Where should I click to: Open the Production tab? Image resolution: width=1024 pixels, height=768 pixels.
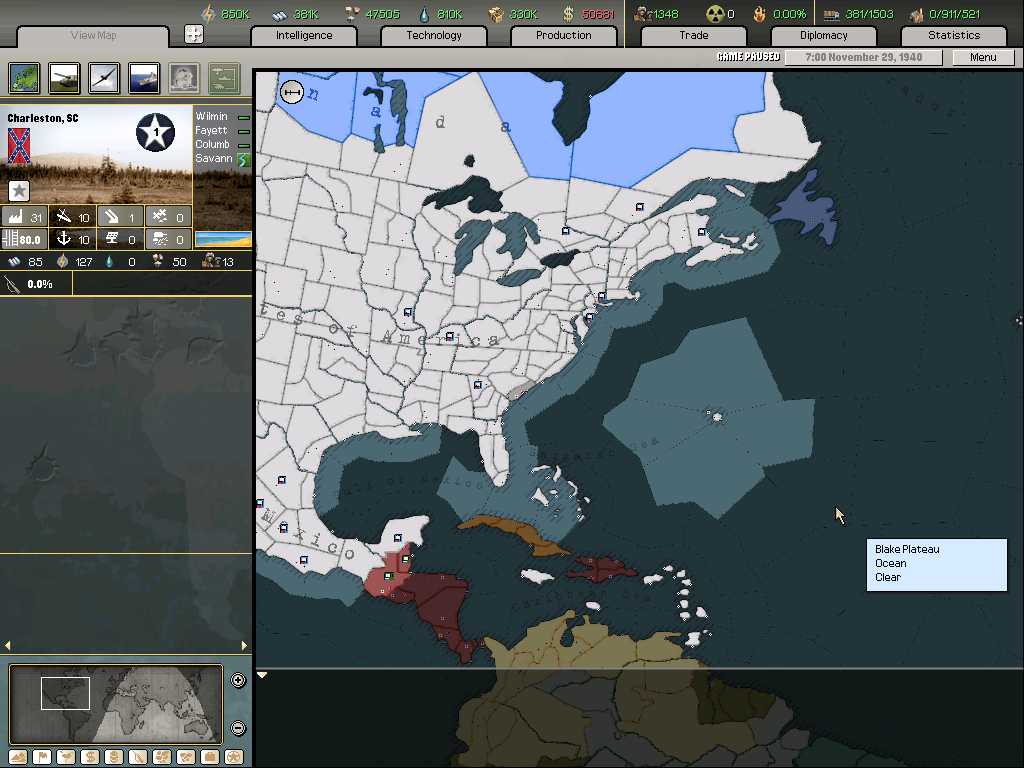pos(564,36)
